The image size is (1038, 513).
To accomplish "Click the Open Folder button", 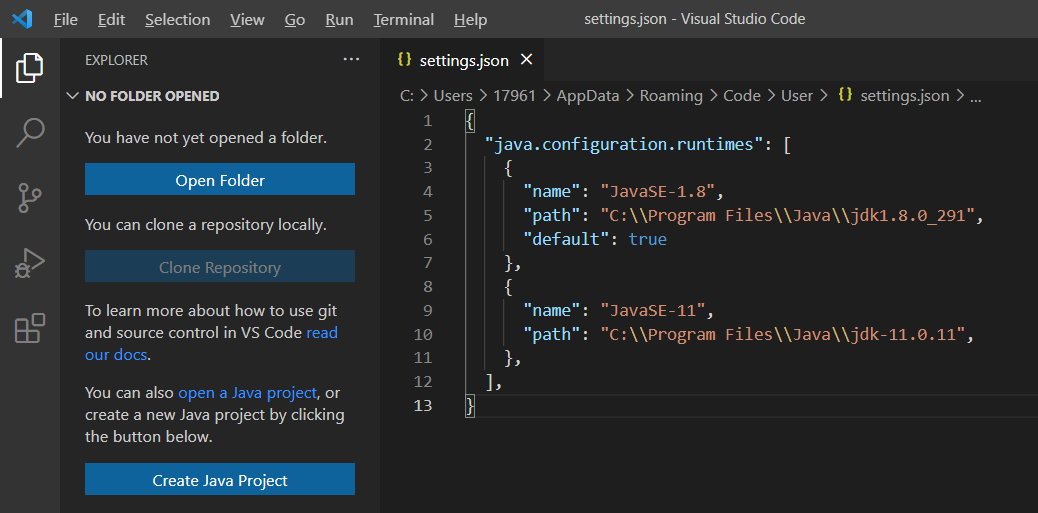I will pos(220,180).
